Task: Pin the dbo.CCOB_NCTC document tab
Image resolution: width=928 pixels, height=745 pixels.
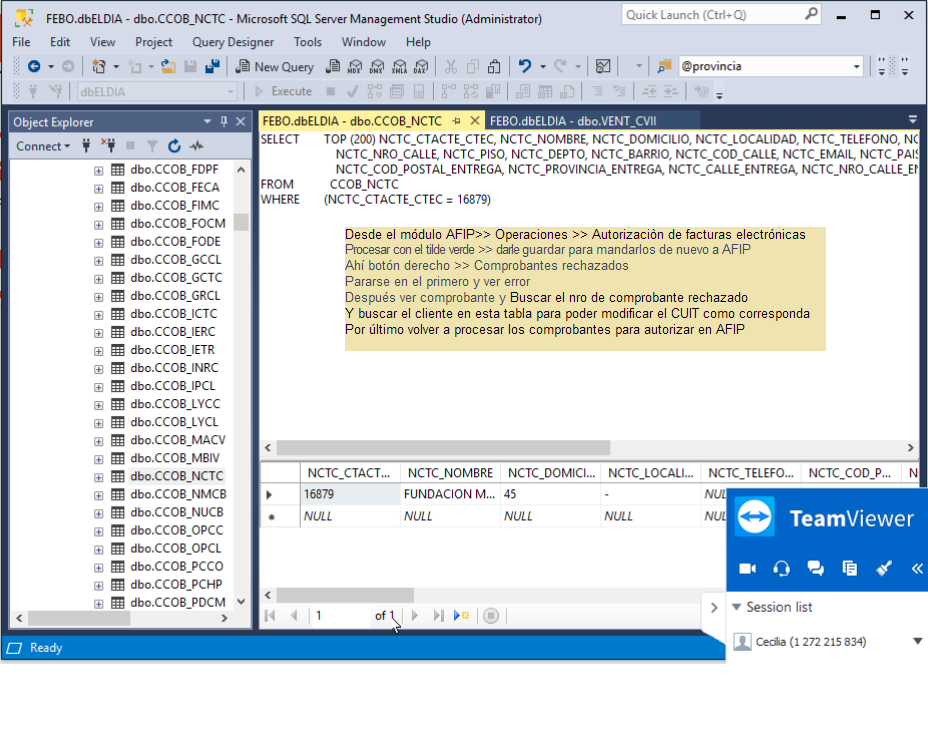Action: coord(456,121)
